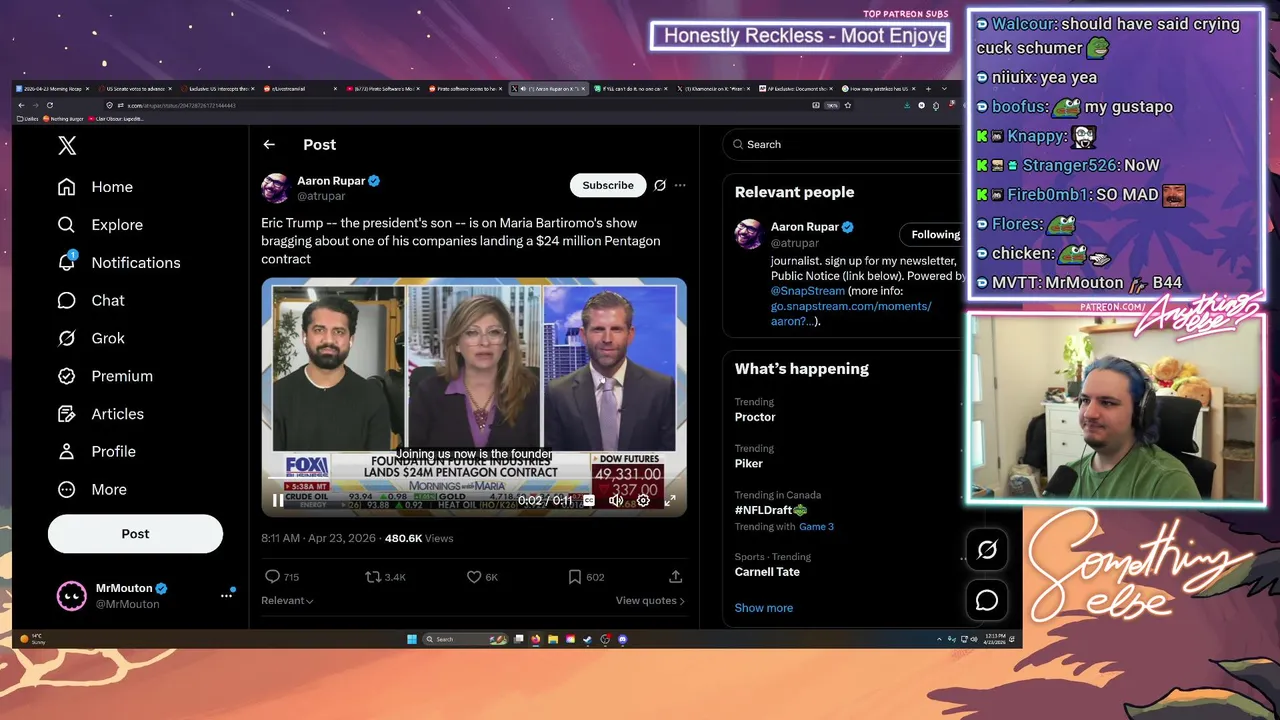Screen dimensions: 1280x720
Task: Open go.snapstream.com moments link
Action: [x=851, y=314]
